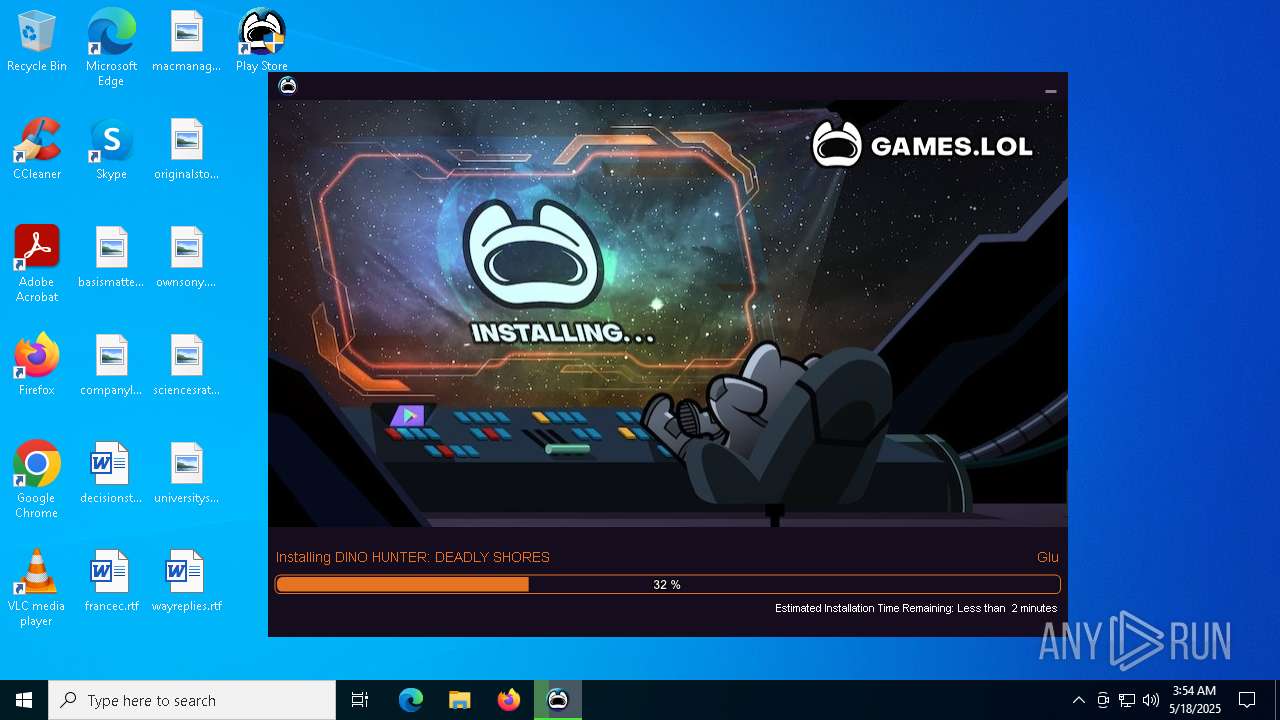
Task: Select the universitys... image file
Action: click(186, 474)
